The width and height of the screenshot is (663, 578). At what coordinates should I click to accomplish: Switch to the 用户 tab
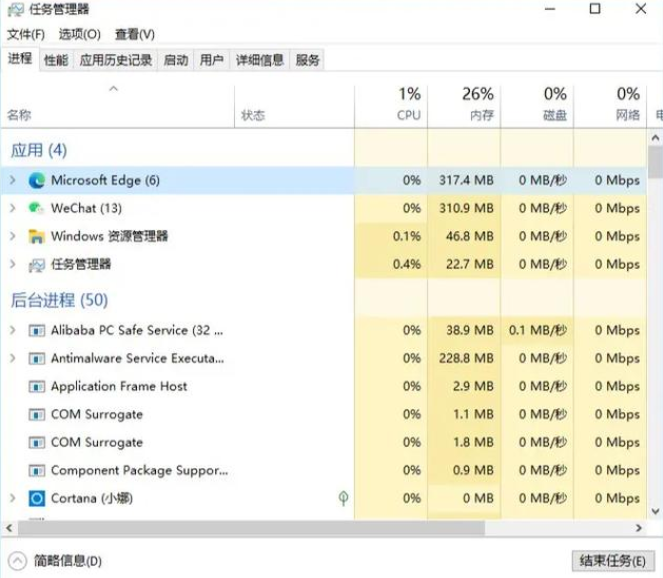point(212,60)
